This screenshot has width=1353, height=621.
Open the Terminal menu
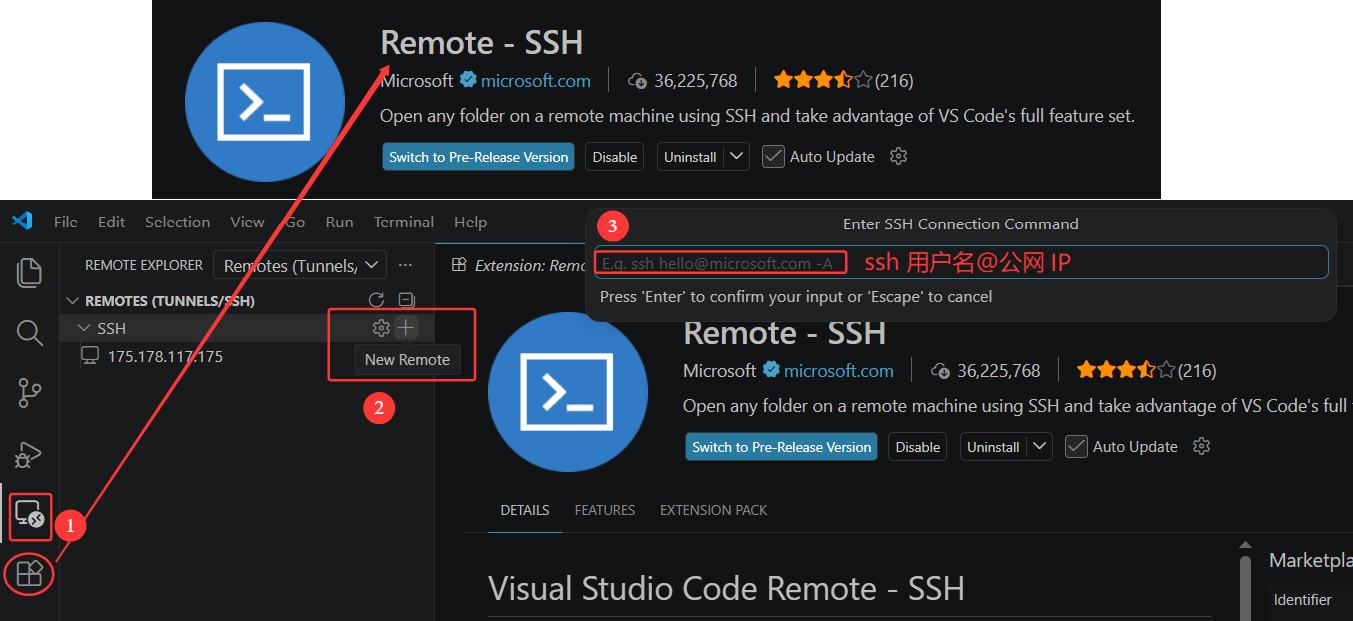pos(404,222)
